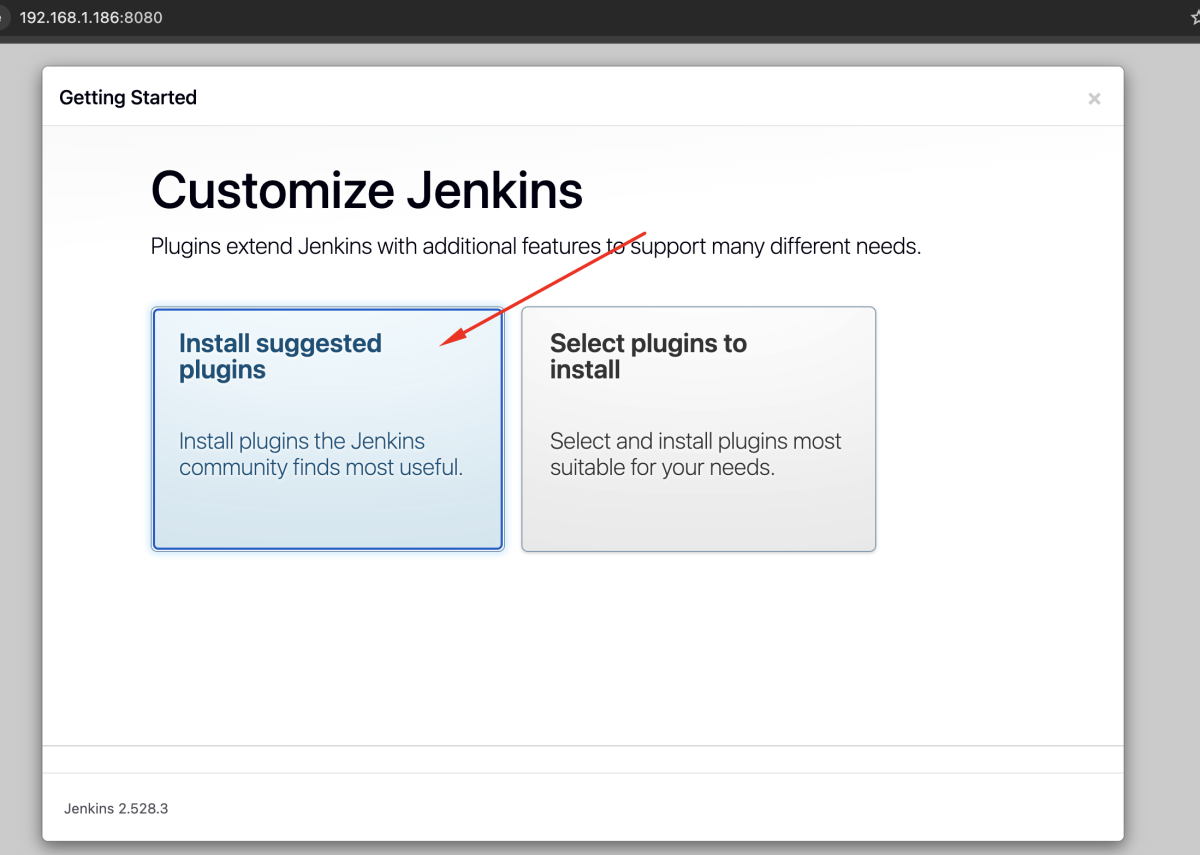Click the Getting Started dialog title

pyautogui.click(x=128, y=98)
